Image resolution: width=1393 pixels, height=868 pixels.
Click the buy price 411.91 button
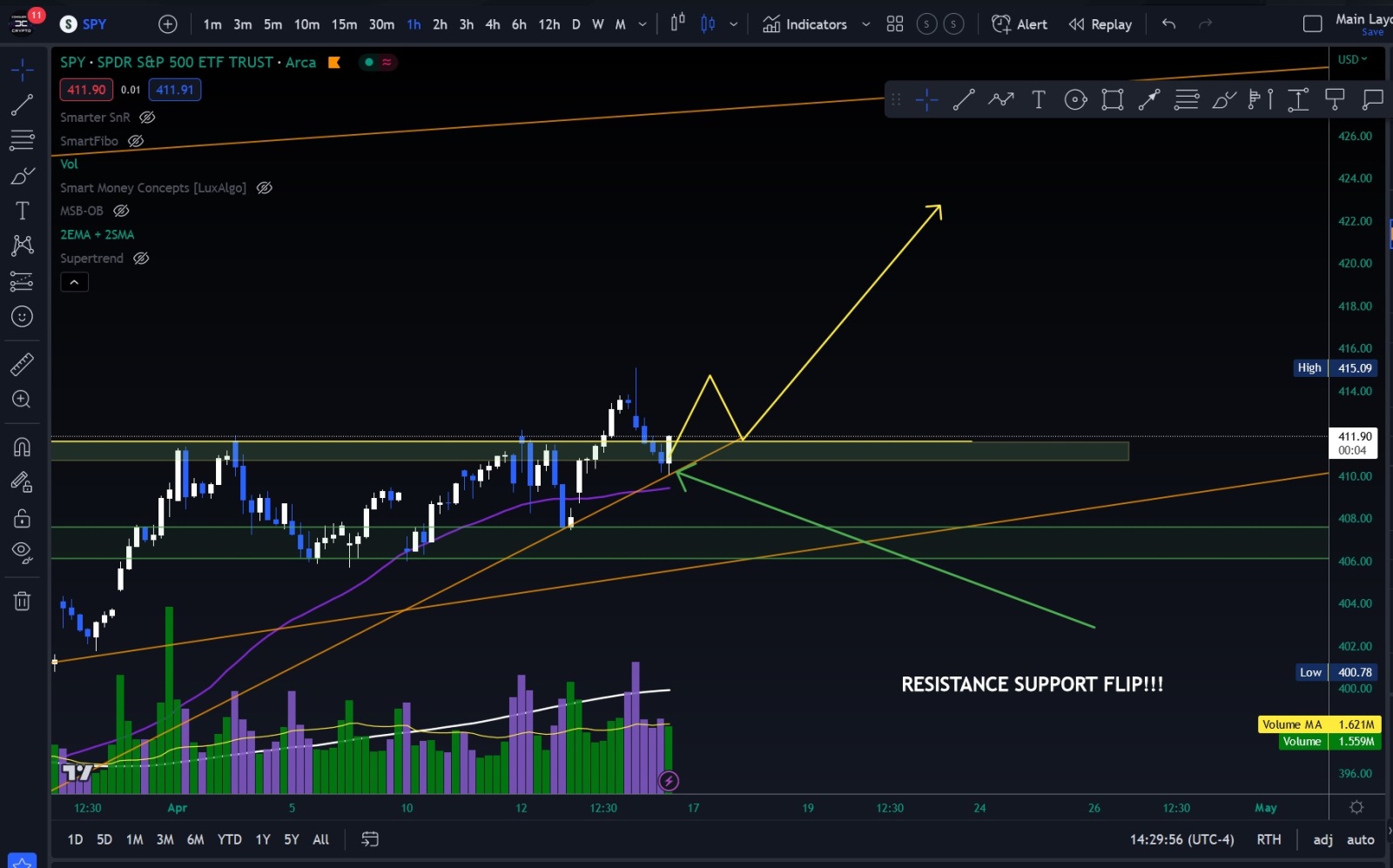point(175,90)
